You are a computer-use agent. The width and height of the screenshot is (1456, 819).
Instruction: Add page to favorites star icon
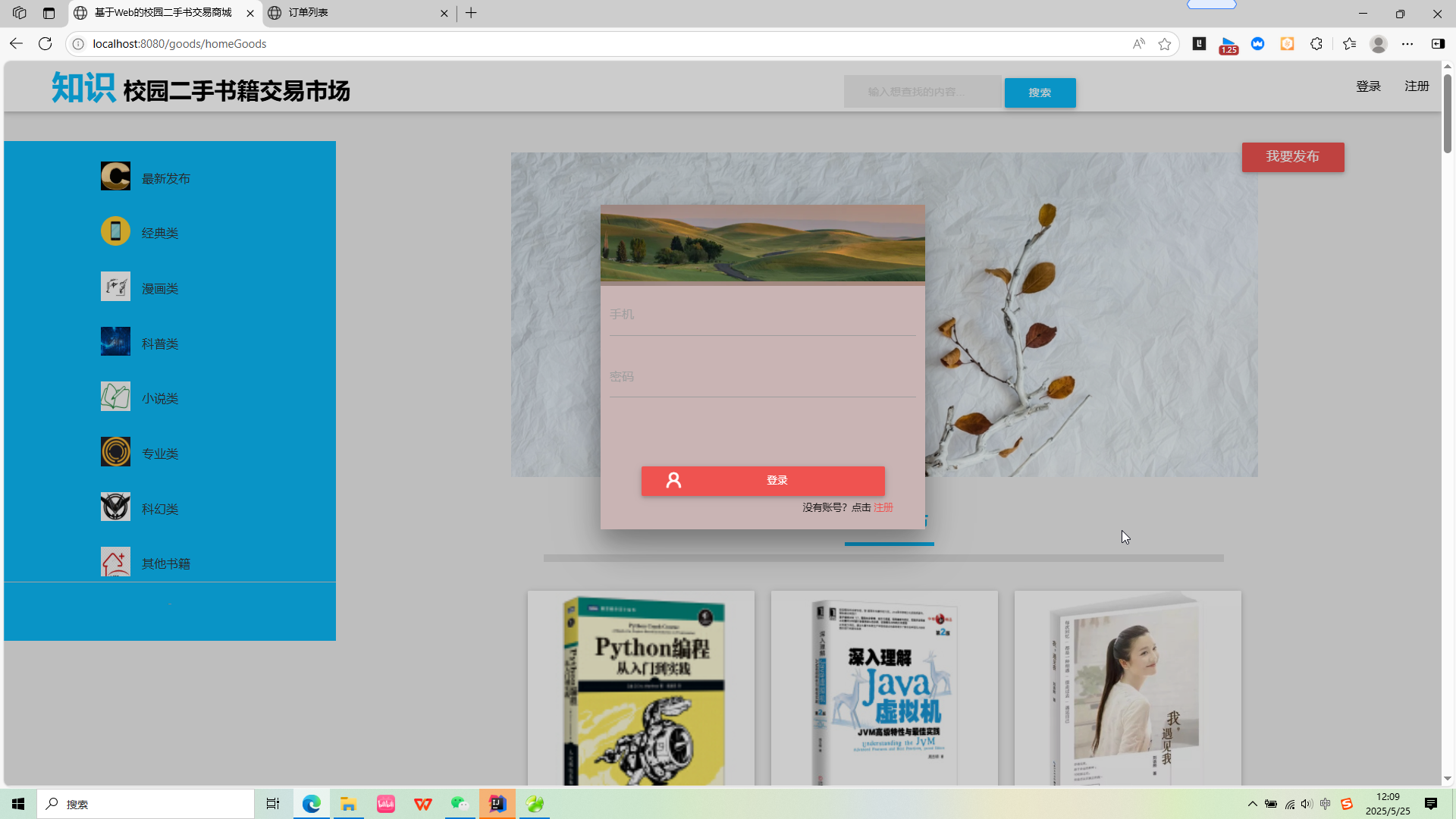click(x=1165, y=44)
